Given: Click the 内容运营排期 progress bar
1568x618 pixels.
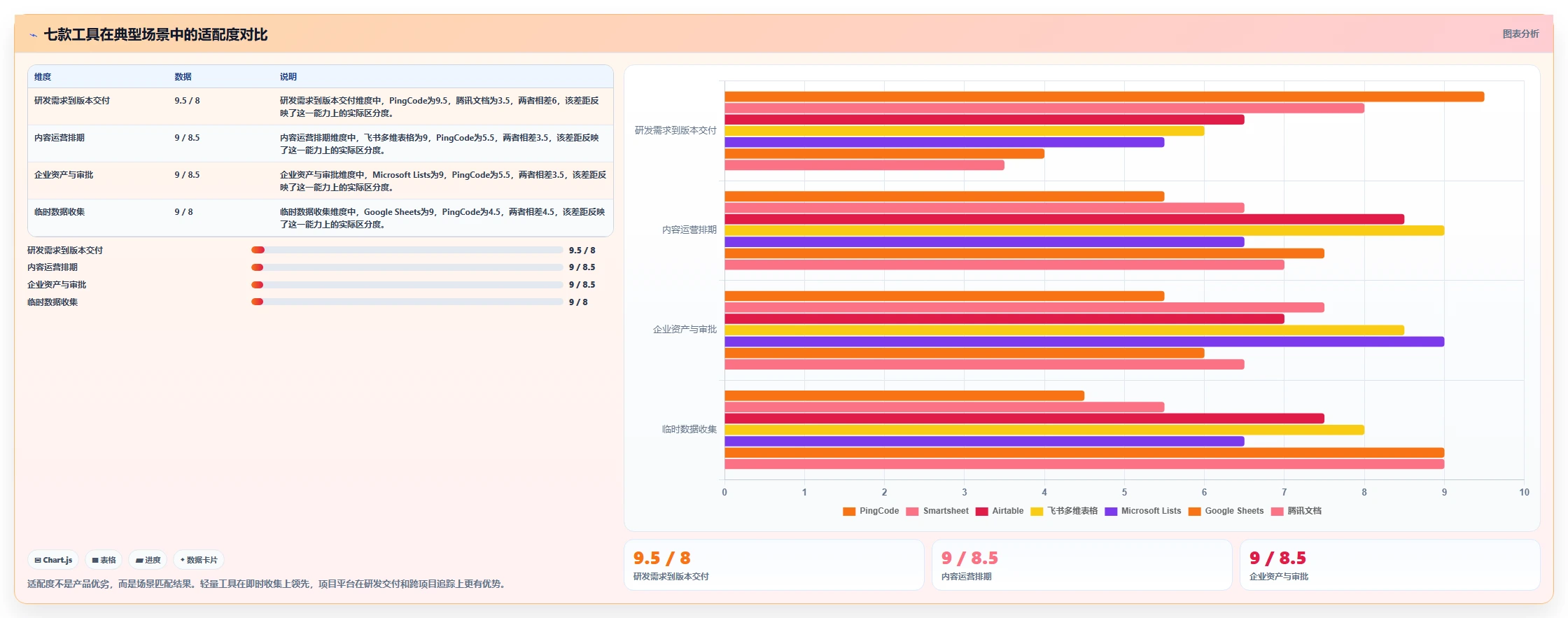Looking at the screenshot, I should [407, 267].
